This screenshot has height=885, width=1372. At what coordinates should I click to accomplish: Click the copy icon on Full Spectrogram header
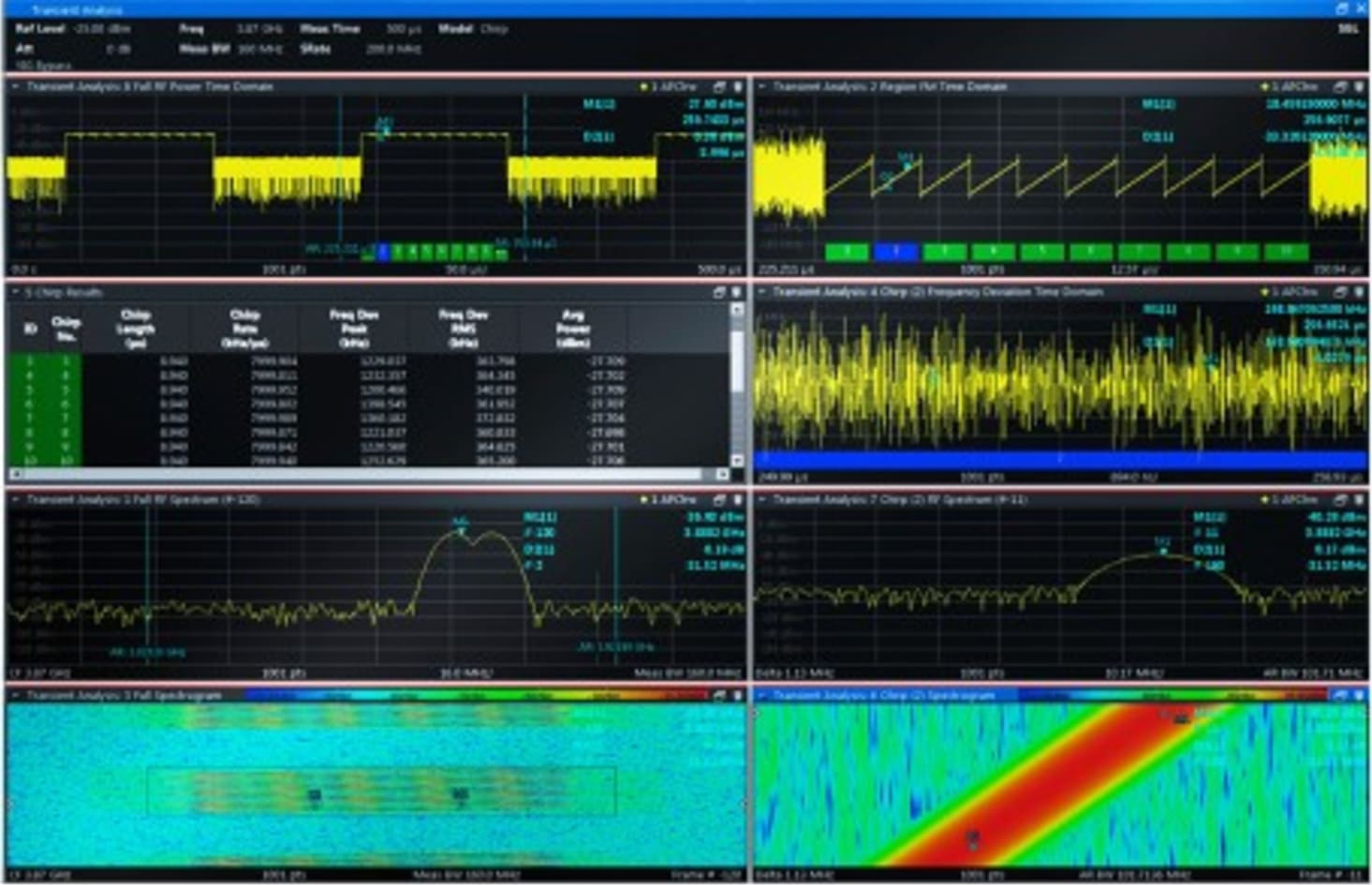[721, 696]
